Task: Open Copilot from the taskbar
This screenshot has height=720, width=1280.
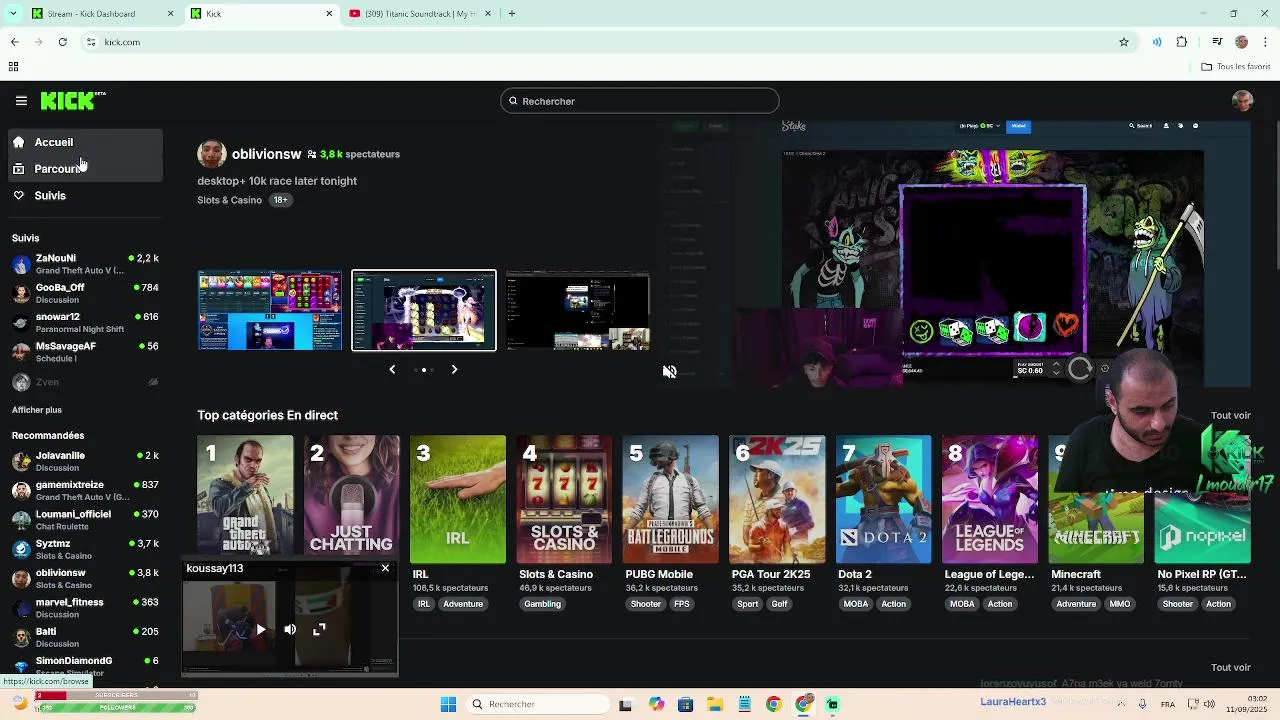Action: point(656,704)
